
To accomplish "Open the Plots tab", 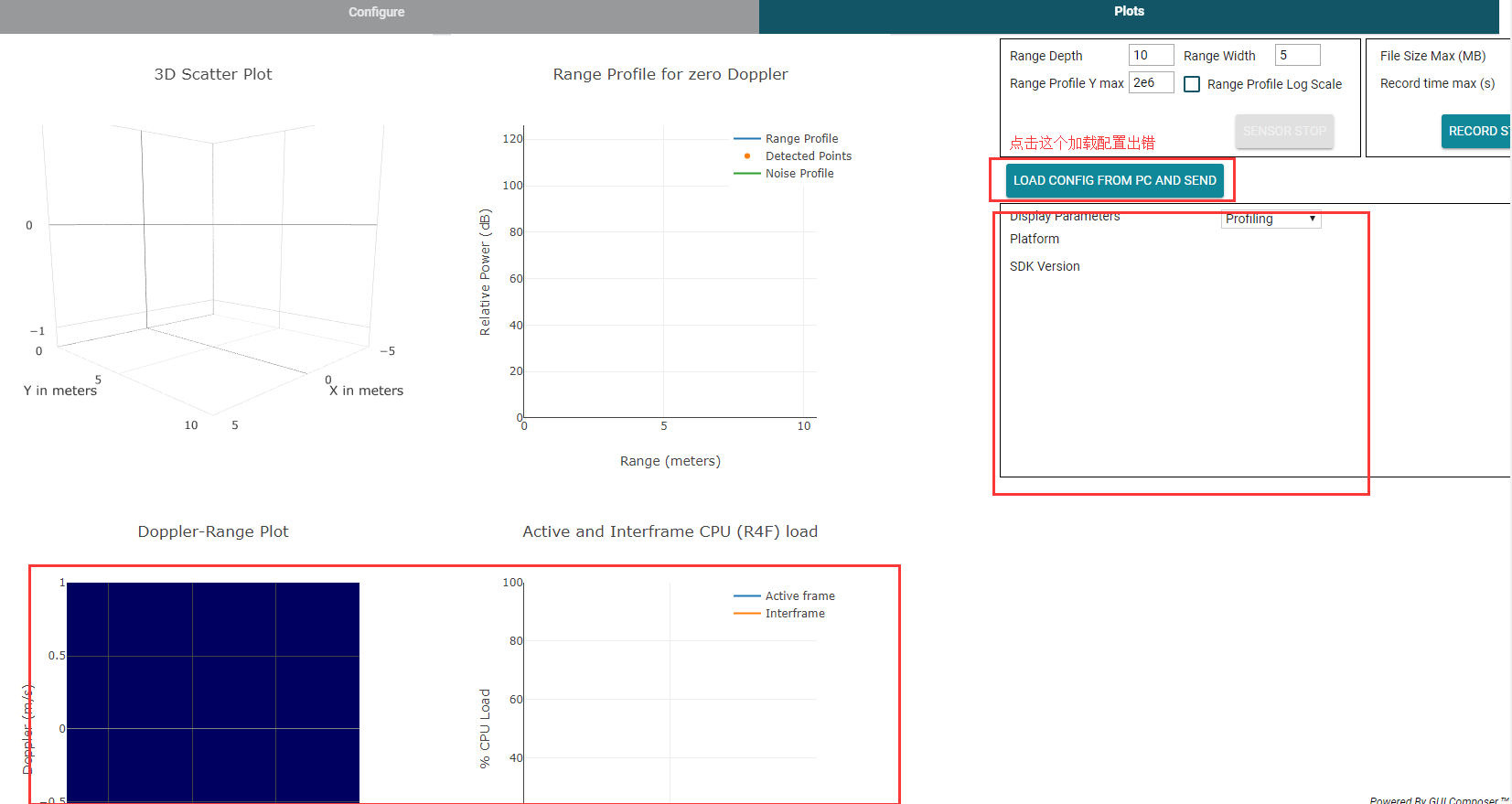I will (1129, 12).
